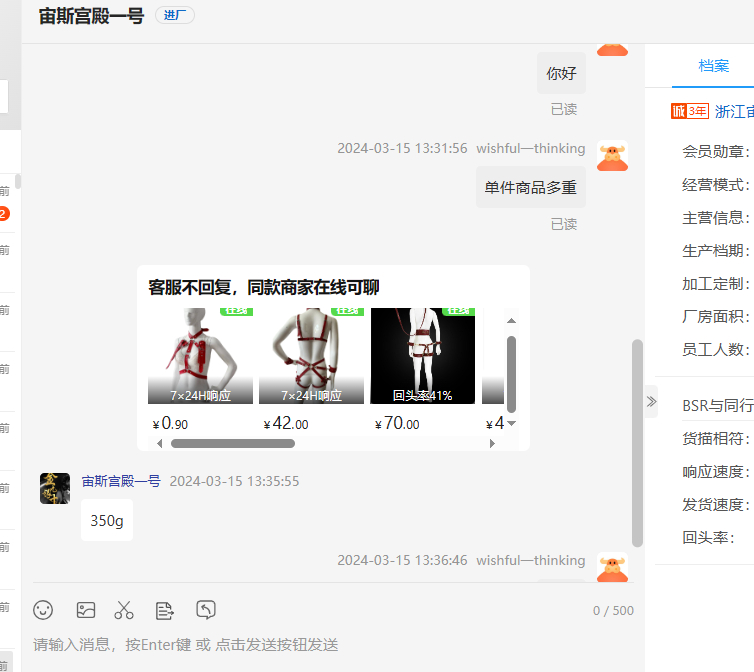
Task: Click the product card horizontal scrollbar
Action: 233,443
